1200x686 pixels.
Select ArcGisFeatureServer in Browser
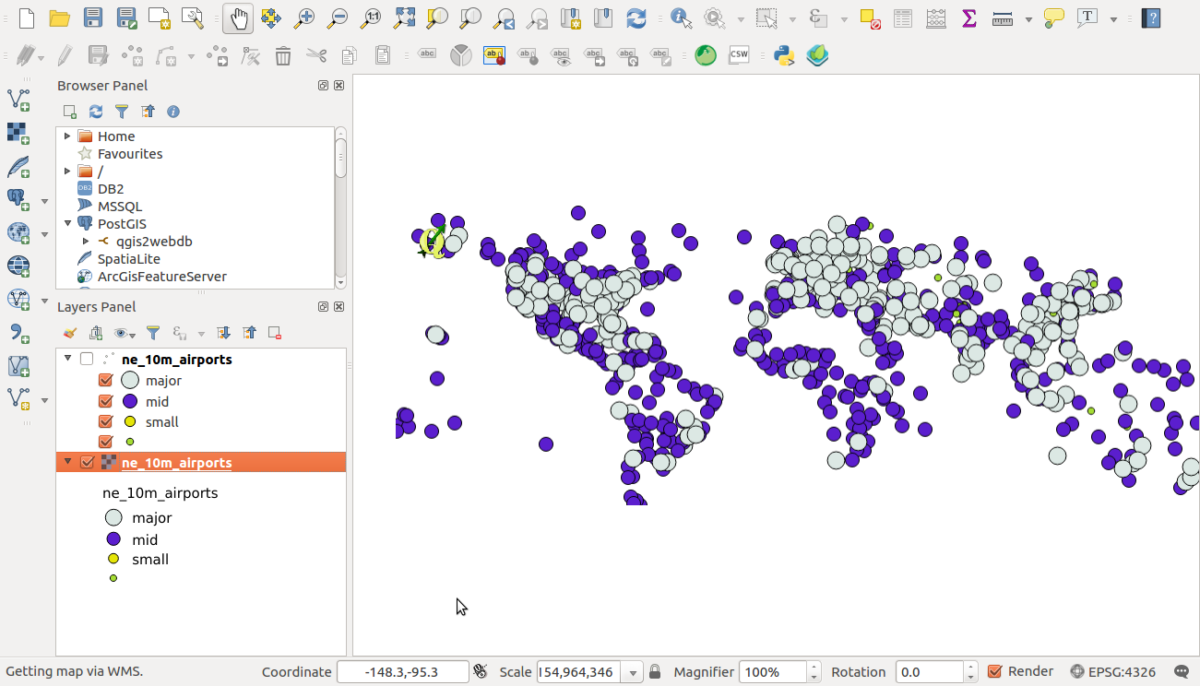point(161,276)
